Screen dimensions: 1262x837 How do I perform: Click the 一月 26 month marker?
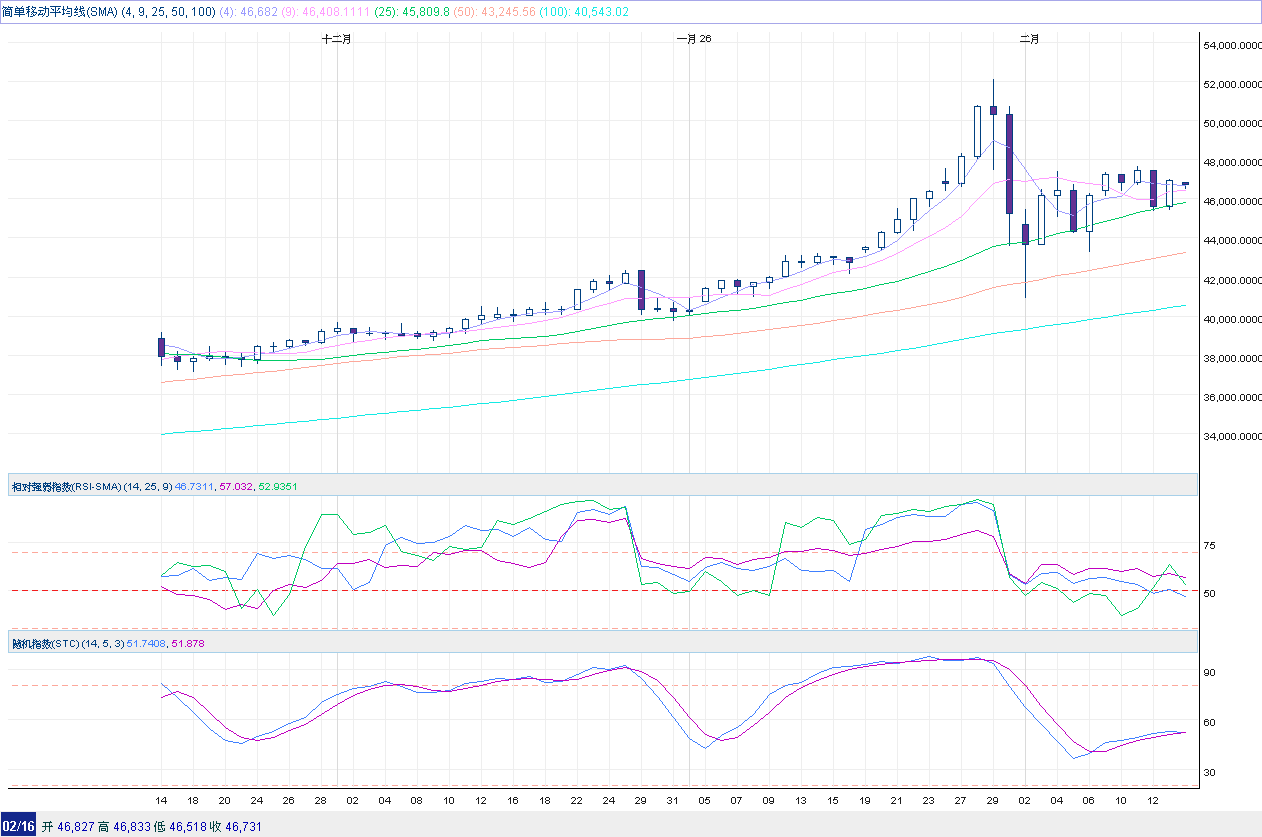[693, 39]
